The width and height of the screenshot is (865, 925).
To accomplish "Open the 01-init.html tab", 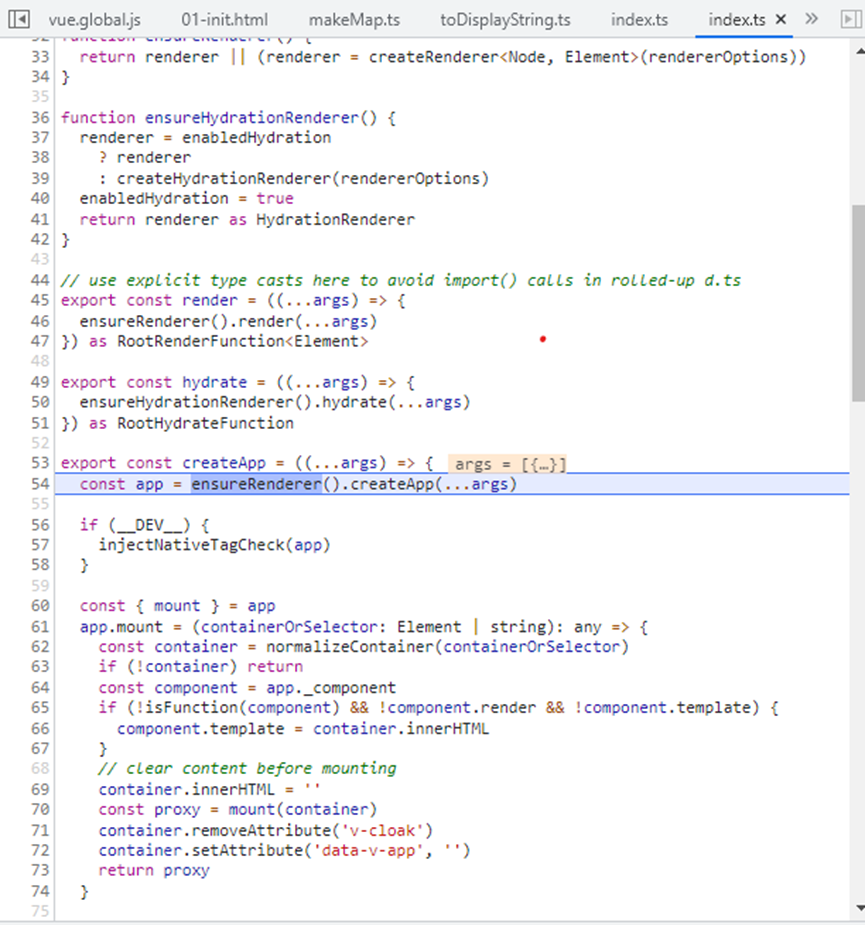I will (224, 20).
